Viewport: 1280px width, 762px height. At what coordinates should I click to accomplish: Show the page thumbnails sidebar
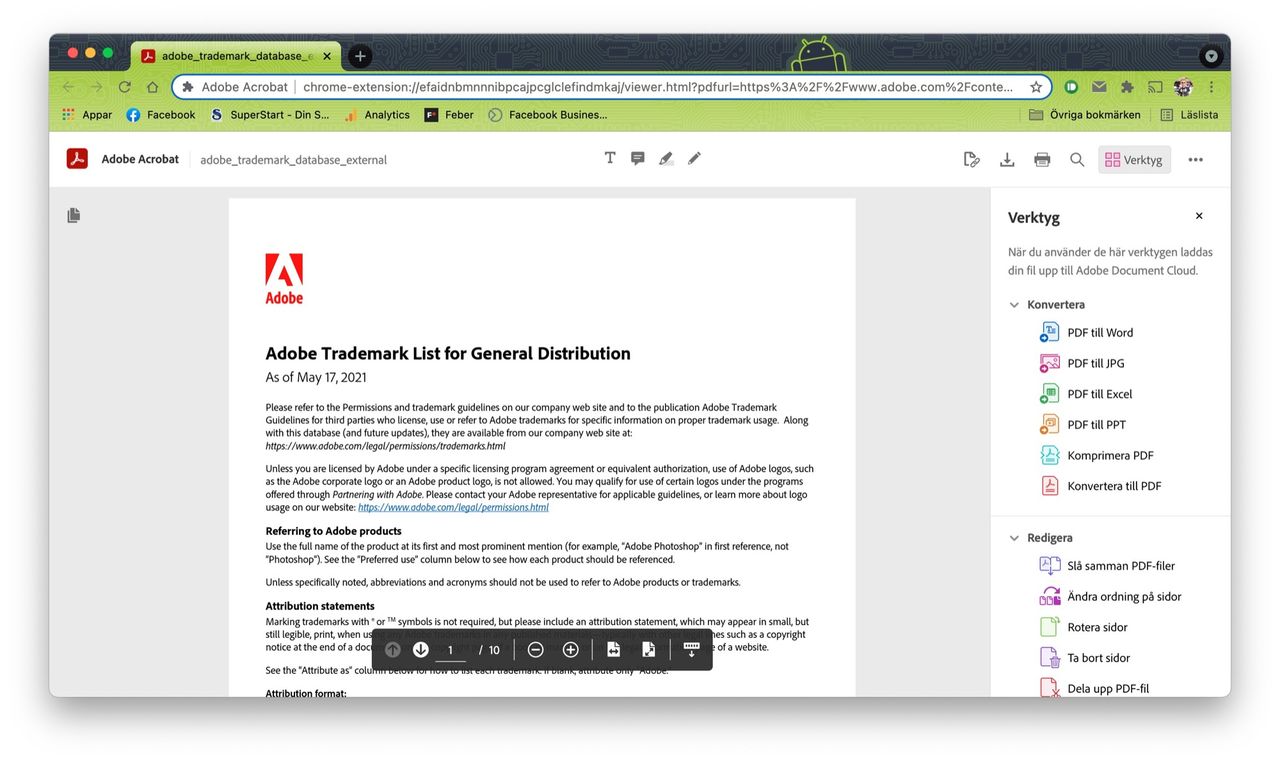73,214
